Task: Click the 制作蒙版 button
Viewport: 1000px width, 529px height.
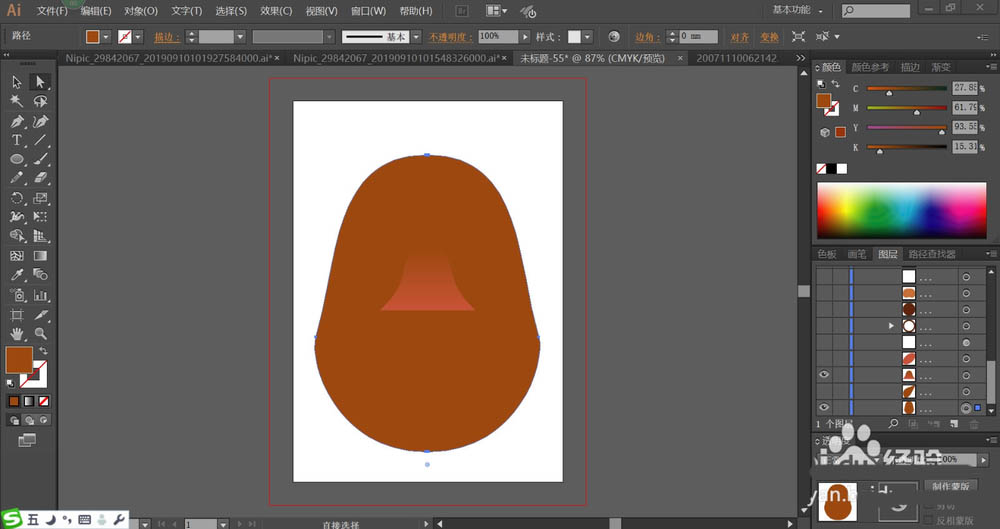Action: pyautogui.click(x=950, y=486)
